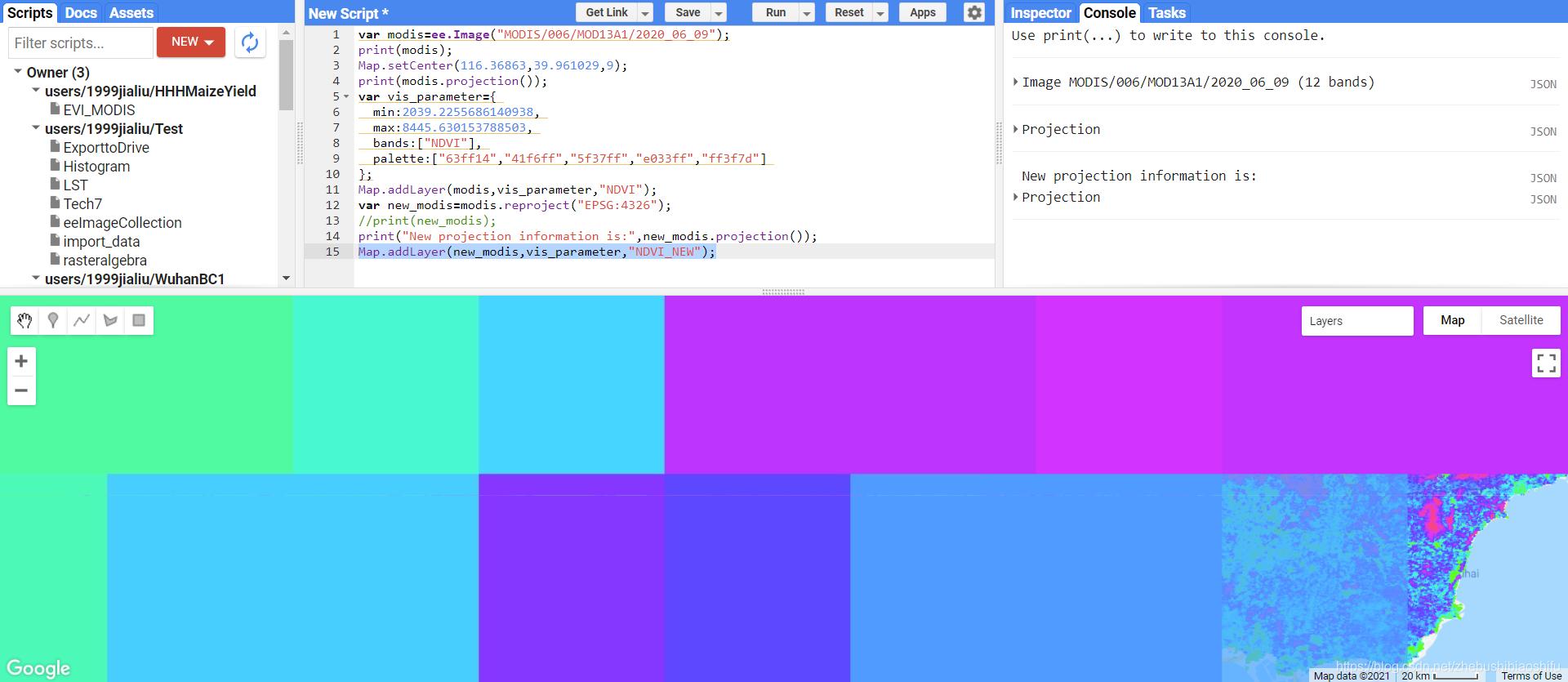Viewport: 1568px width, 682px height.
Task: Zoom out on the map
Action: pos(21,390)
